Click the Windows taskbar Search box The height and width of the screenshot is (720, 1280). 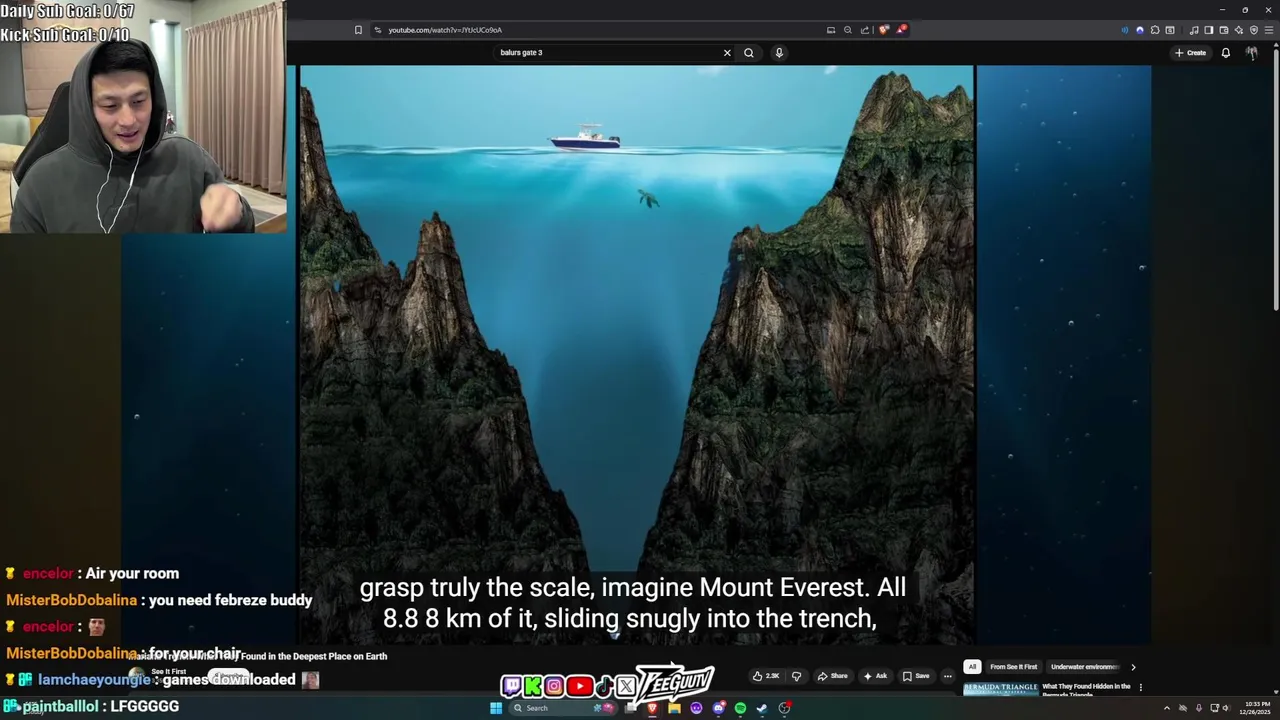click(x=562, y=708)
